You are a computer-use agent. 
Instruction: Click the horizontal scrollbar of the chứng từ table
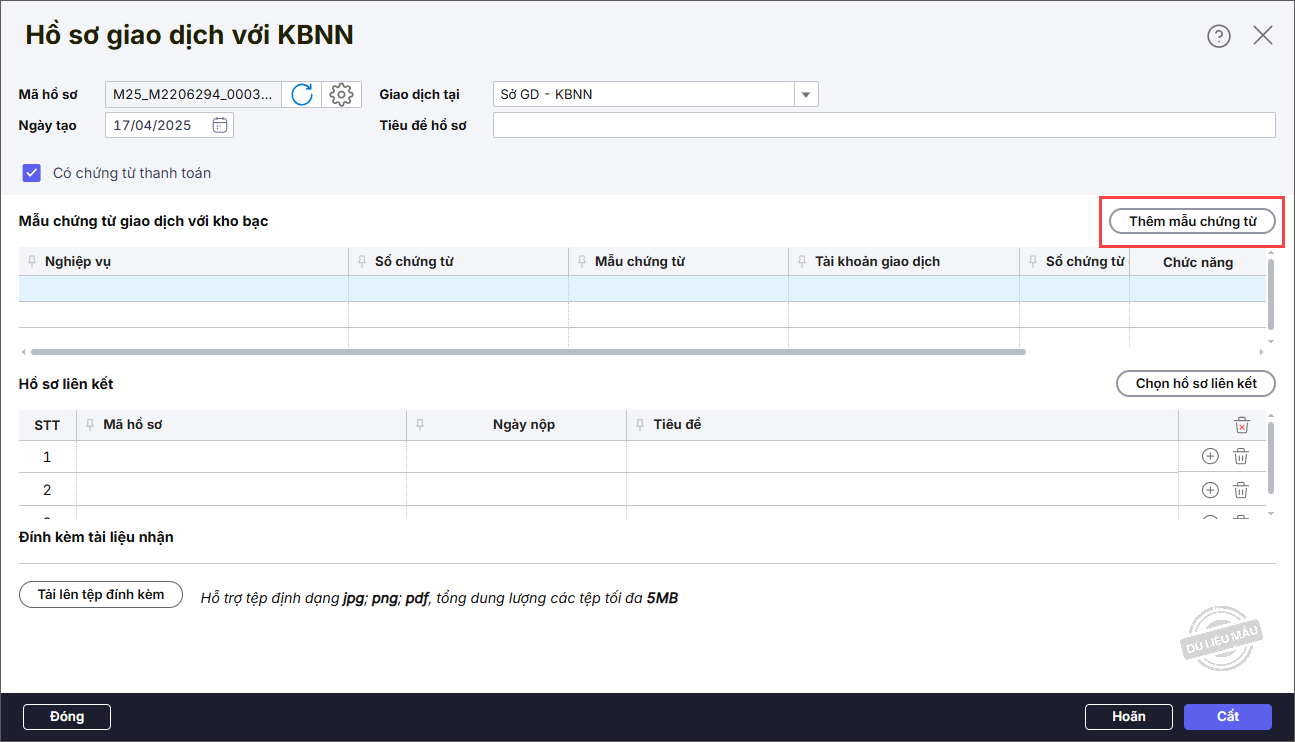pyautogui.click(x=528, y=352)
